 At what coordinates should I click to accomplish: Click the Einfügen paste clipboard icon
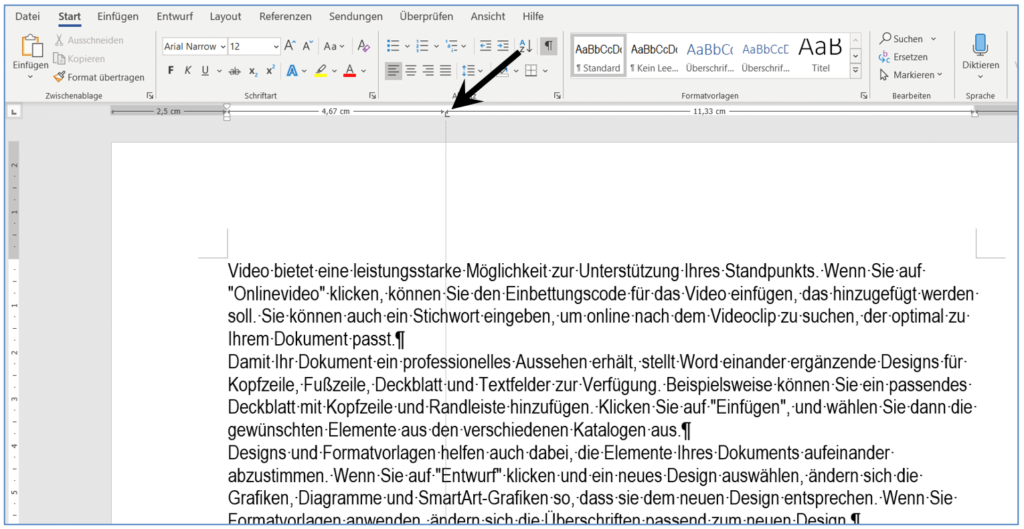[x=31, y=46]
